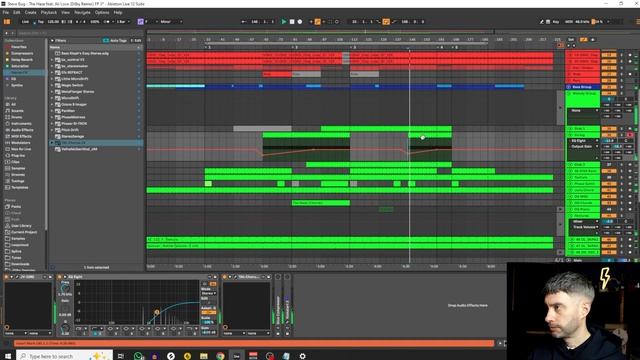Image resolution: width=640 pixels, height=360 pixels.
Task: Open the Max for Live category
Action: click(x=21, y=149)
